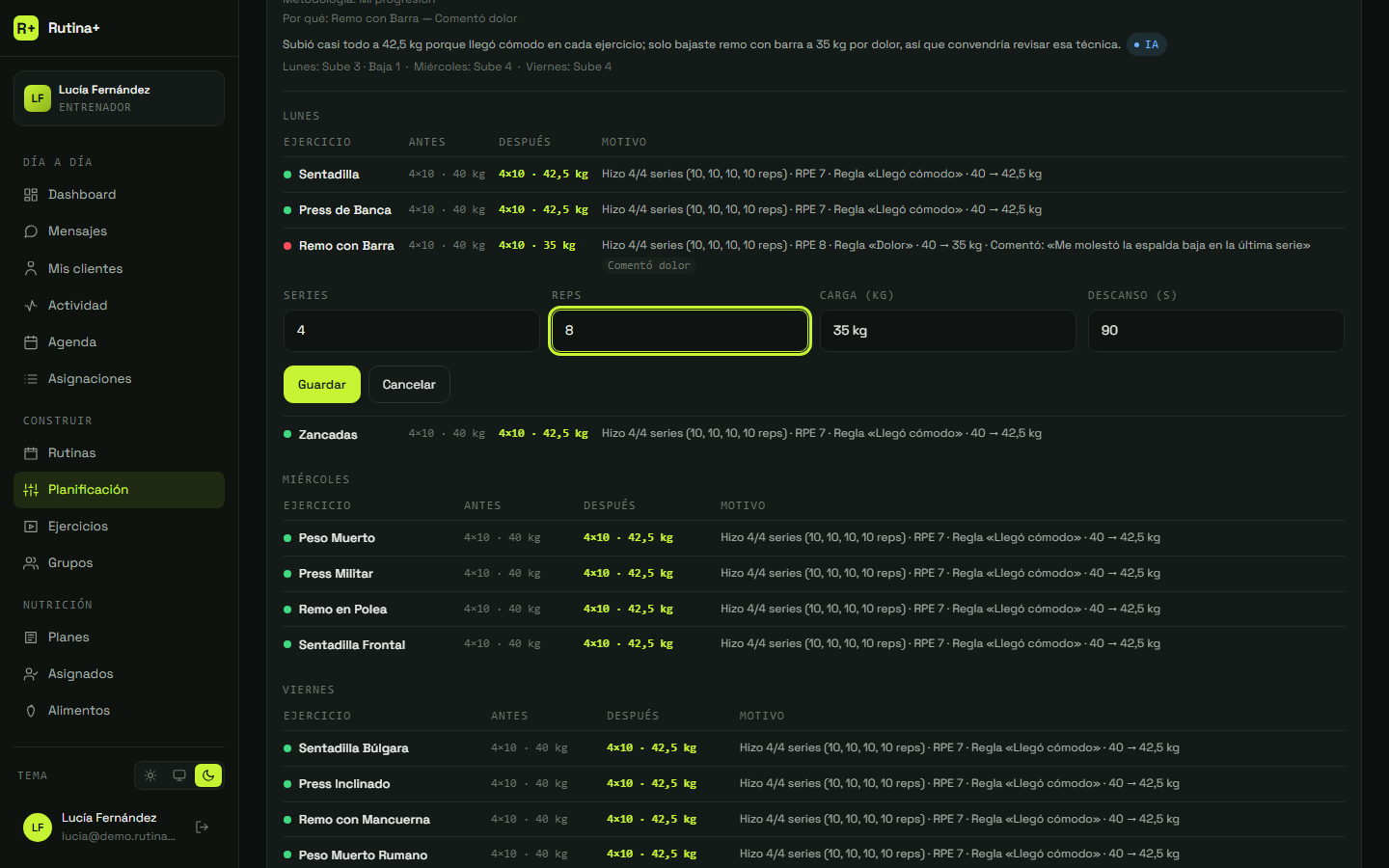Click the IA badge next to the summary

tap(1147, 44)
